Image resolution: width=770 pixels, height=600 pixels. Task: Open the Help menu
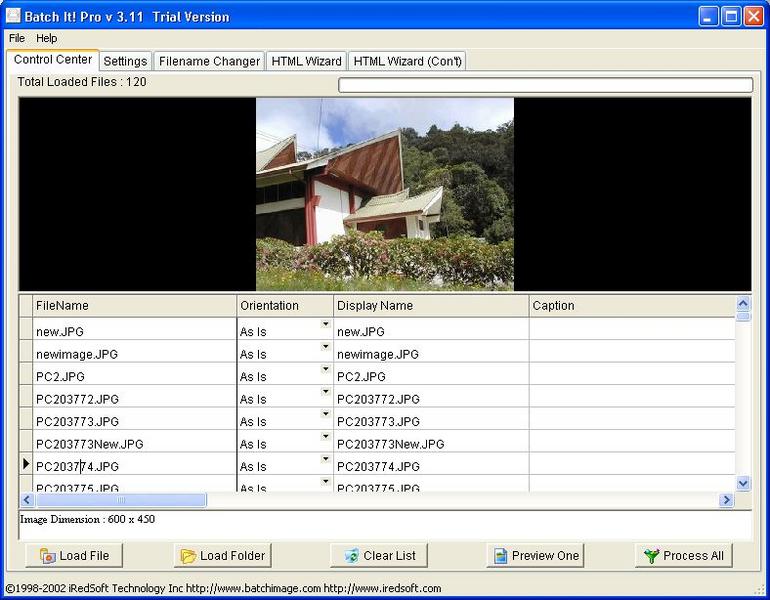pyautogui.click(x=47, y=38)
